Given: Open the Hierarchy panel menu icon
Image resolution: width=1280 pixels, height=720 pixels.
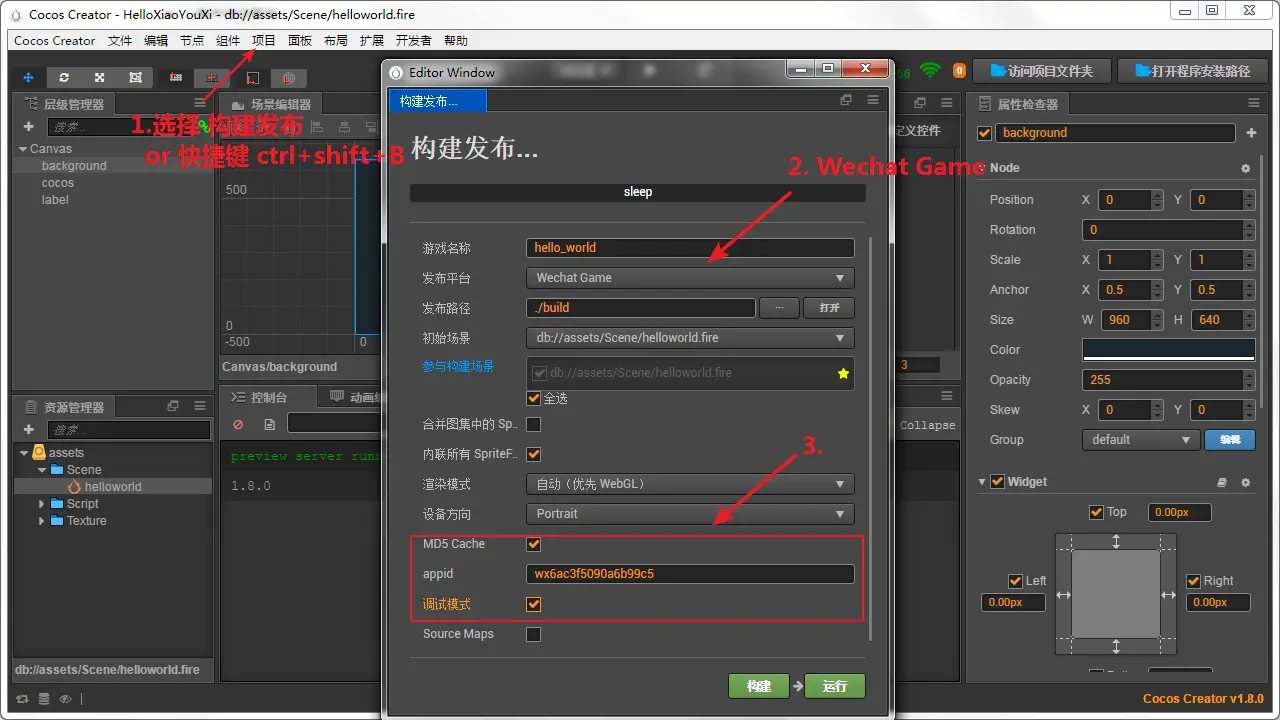Looking at the screenshot, I should tap(200, 104).
